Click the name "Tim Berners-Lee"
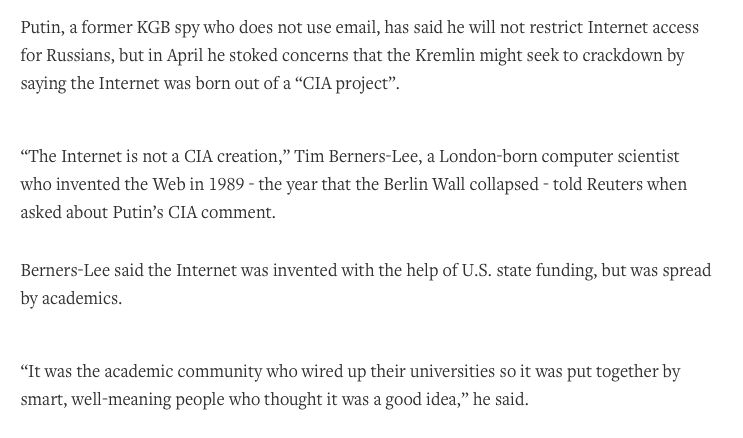This screenshot has width=743, height=438. click(x=356, y=156)
